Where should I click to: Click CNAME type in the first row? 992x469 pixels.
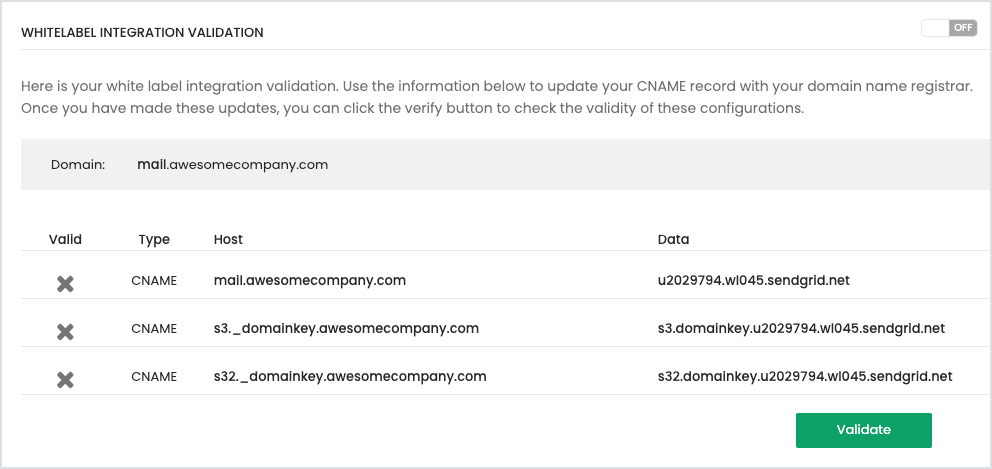pos(154,281)
